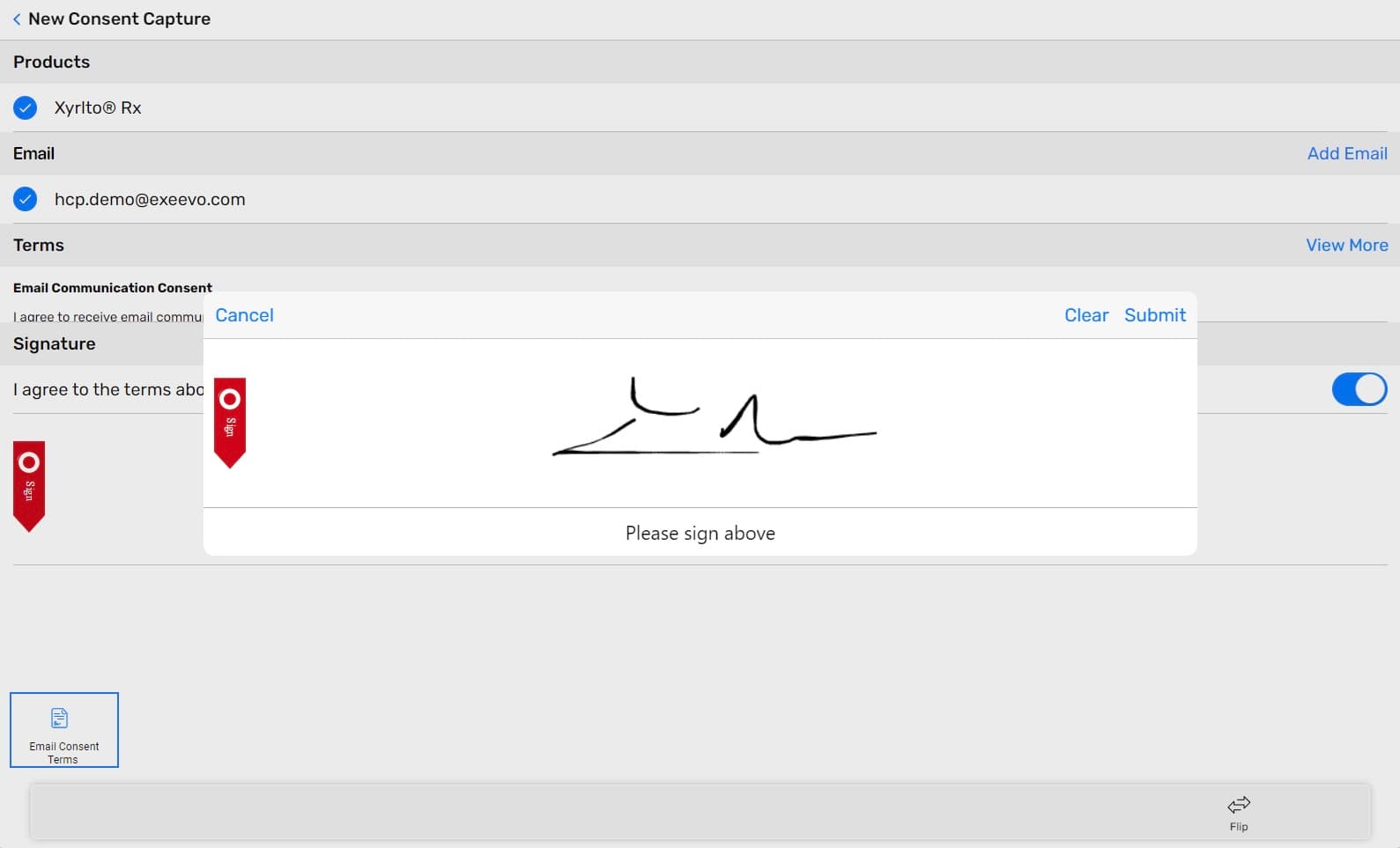Viewport: 1400px width, 848px height.
Task: Click the Flip arrows icon
Action: pos(1239,805)
